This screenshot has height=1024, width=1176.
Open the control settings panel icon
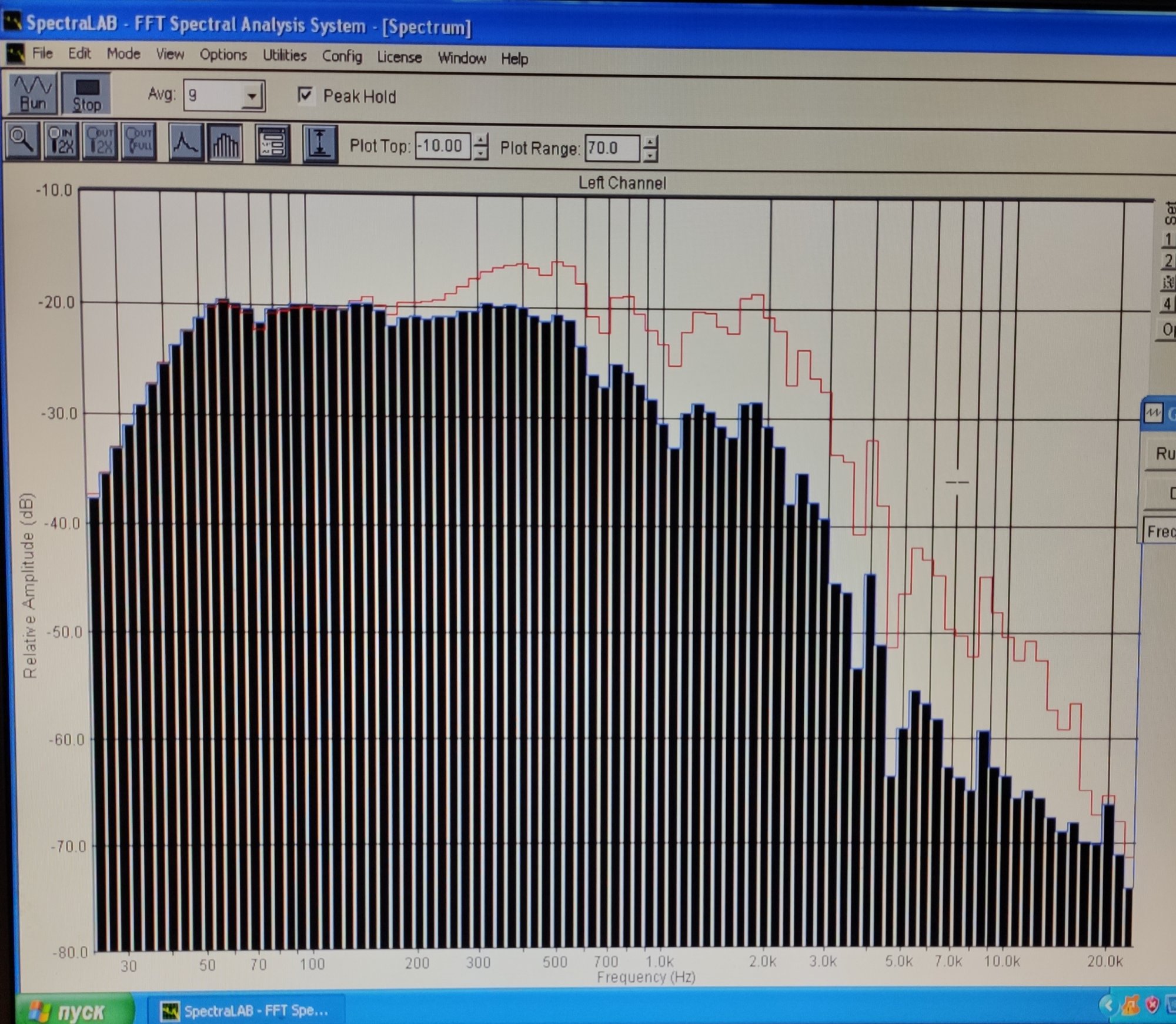click(x=273, y=144)
